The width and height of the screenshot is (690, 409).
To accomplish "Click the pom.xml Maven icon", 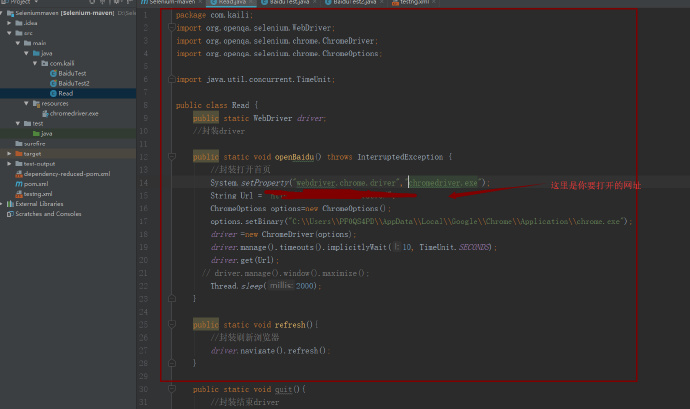I will 19,184.
